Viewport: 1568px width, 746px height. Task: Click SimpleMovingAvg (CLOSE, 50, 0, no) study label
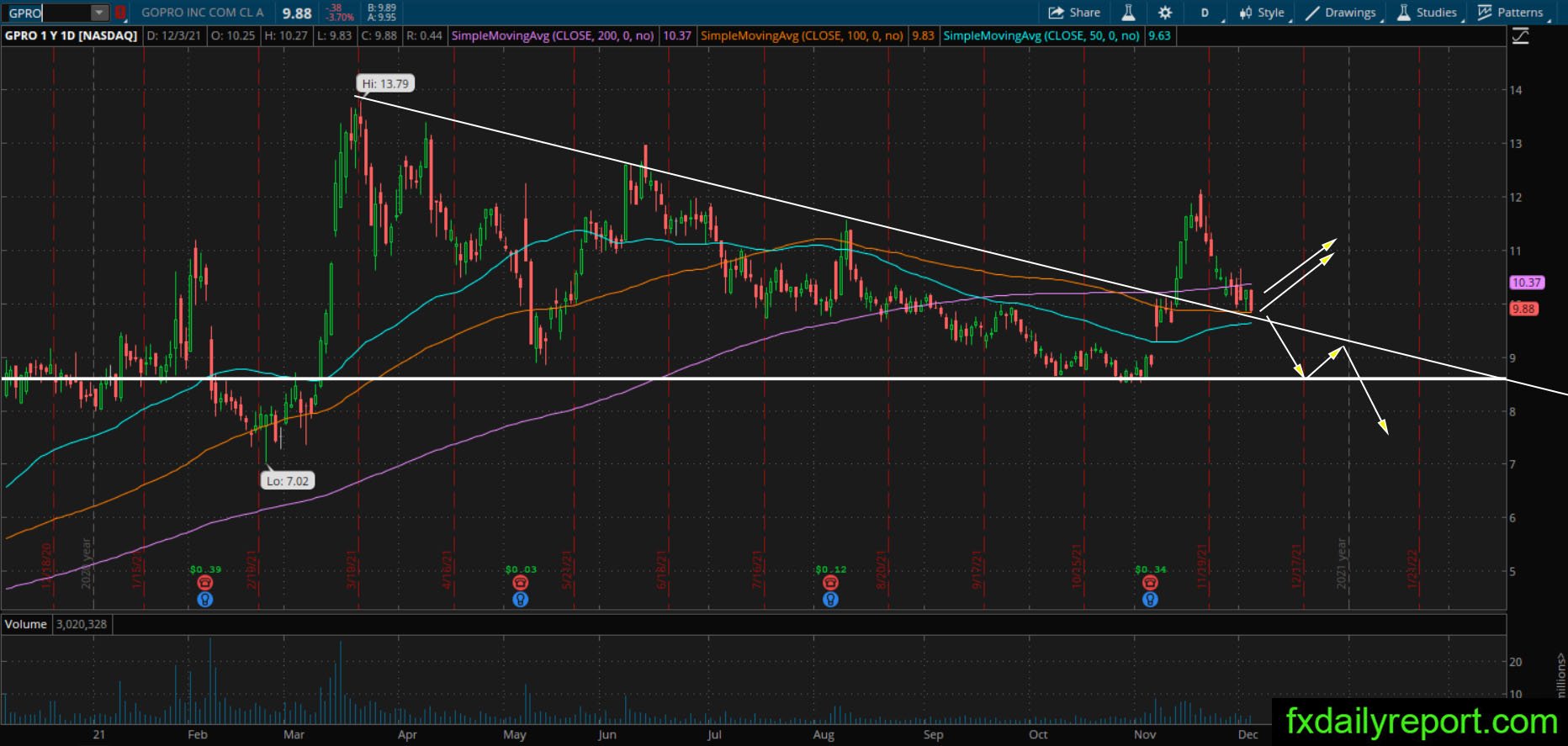point(1041,36)
